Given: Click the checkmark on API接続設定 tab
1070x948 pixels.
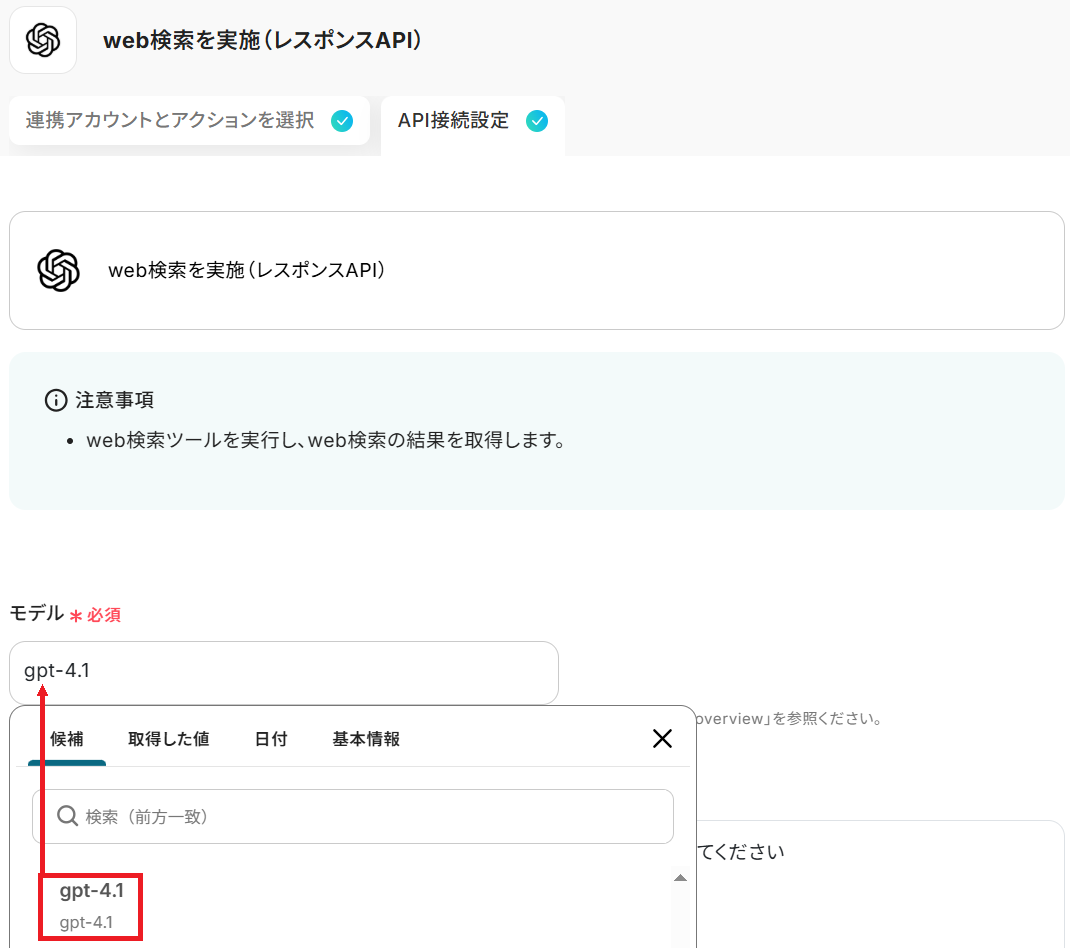Looking at the screenshot, I should click(x=537, y=121).
